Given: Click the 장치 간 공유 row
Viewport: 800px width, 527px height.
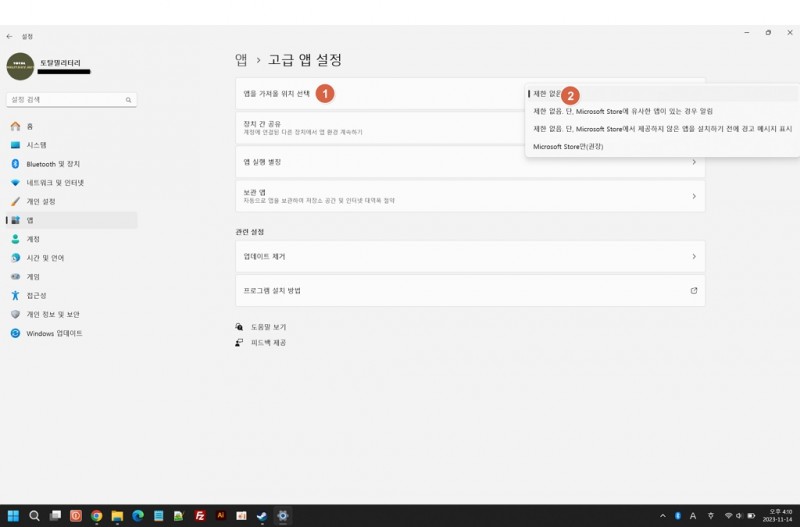Looking at the screenshot, I should coord(470,128).
